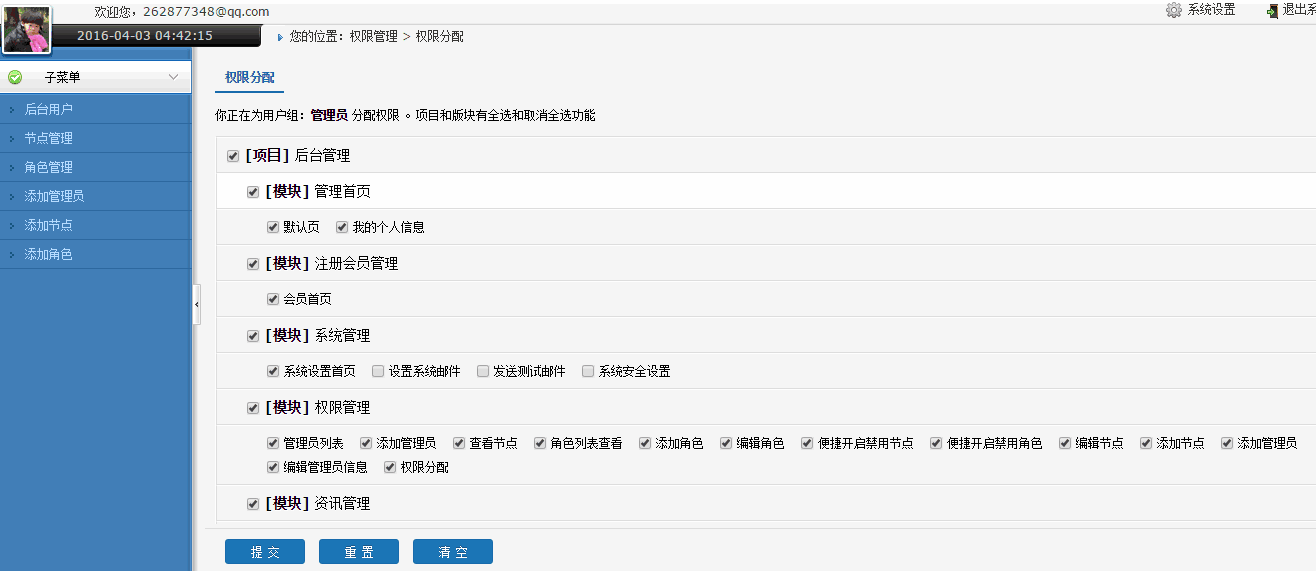Uncheck the 我的个人信息 checkbox
Screen dimensions: 1316x571
coord(342,227)
